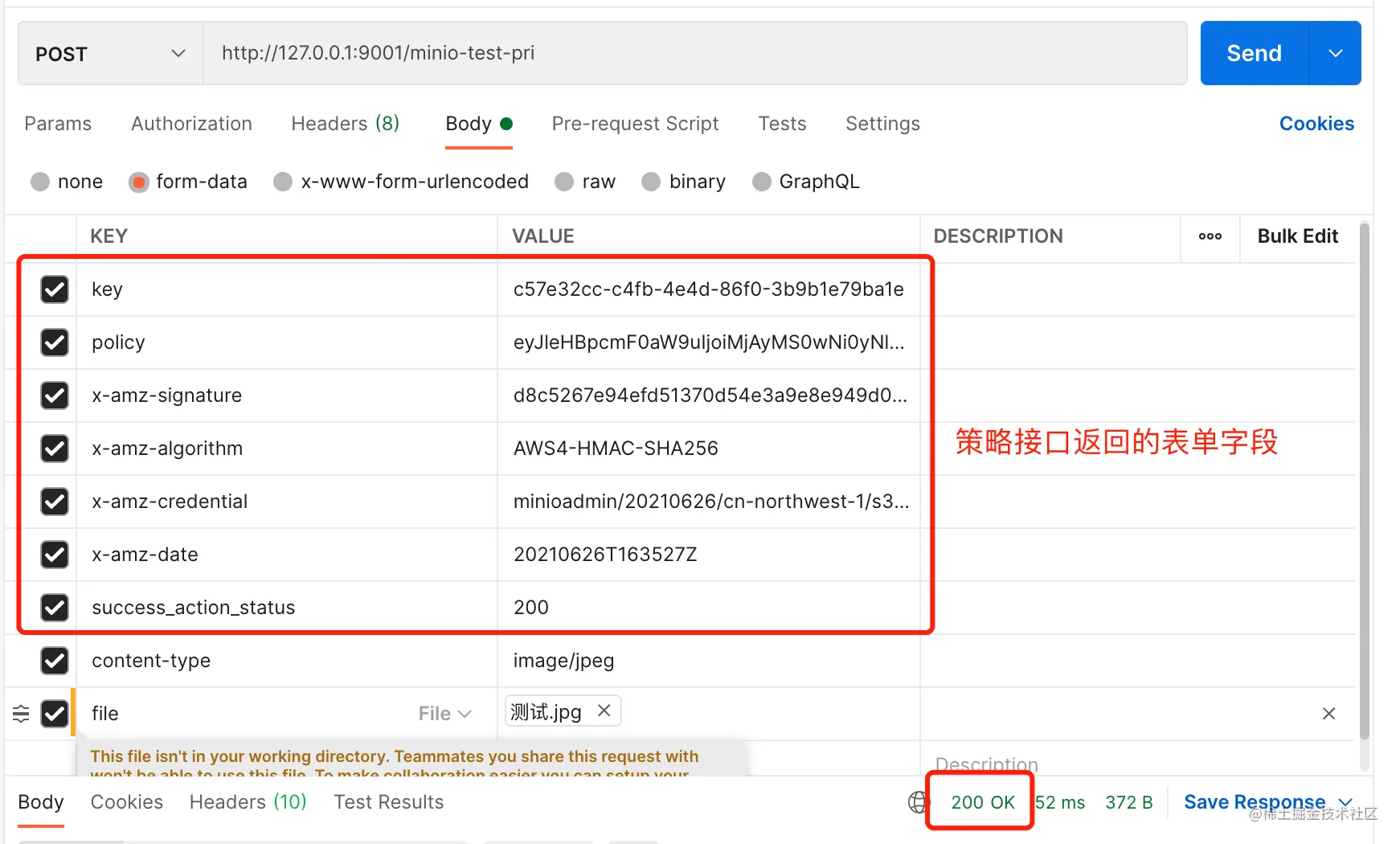Click the policy value eyJleHBpcmF0aW9uIjoi...
This screenshot has width=1400, height=844.
pyautogui.click(x=708, y=342)
